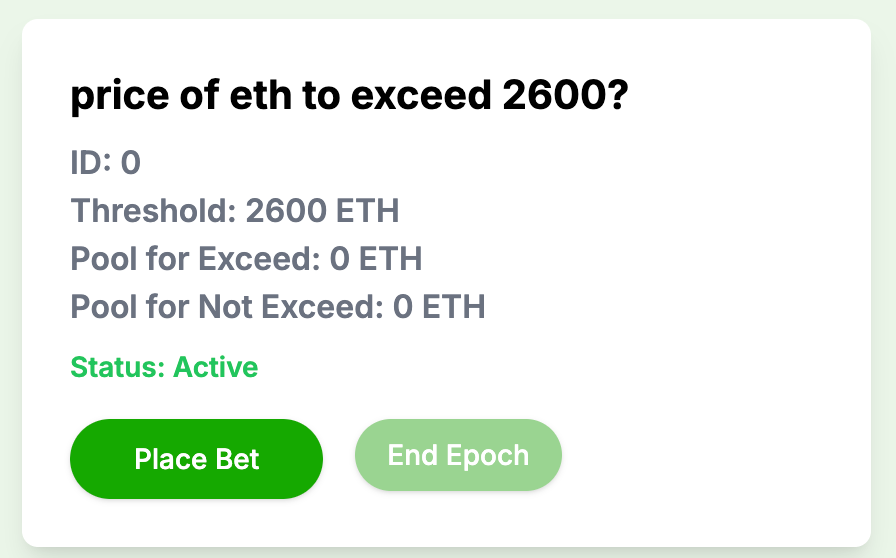The image size is (896, 558).
Task: Click the green 'Status:' label
Action: [x=117, y=367]
